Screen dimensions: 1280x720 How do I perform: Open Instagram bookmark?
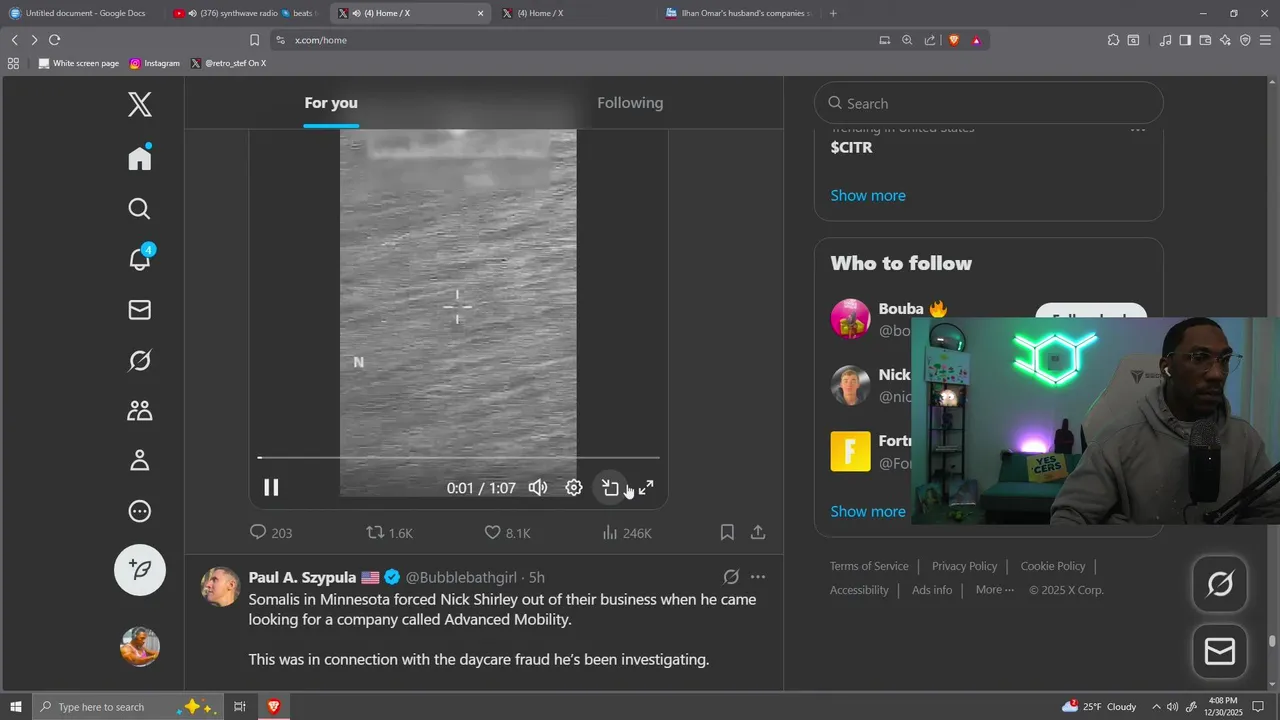pyautogui.click(x=155, y=63)
